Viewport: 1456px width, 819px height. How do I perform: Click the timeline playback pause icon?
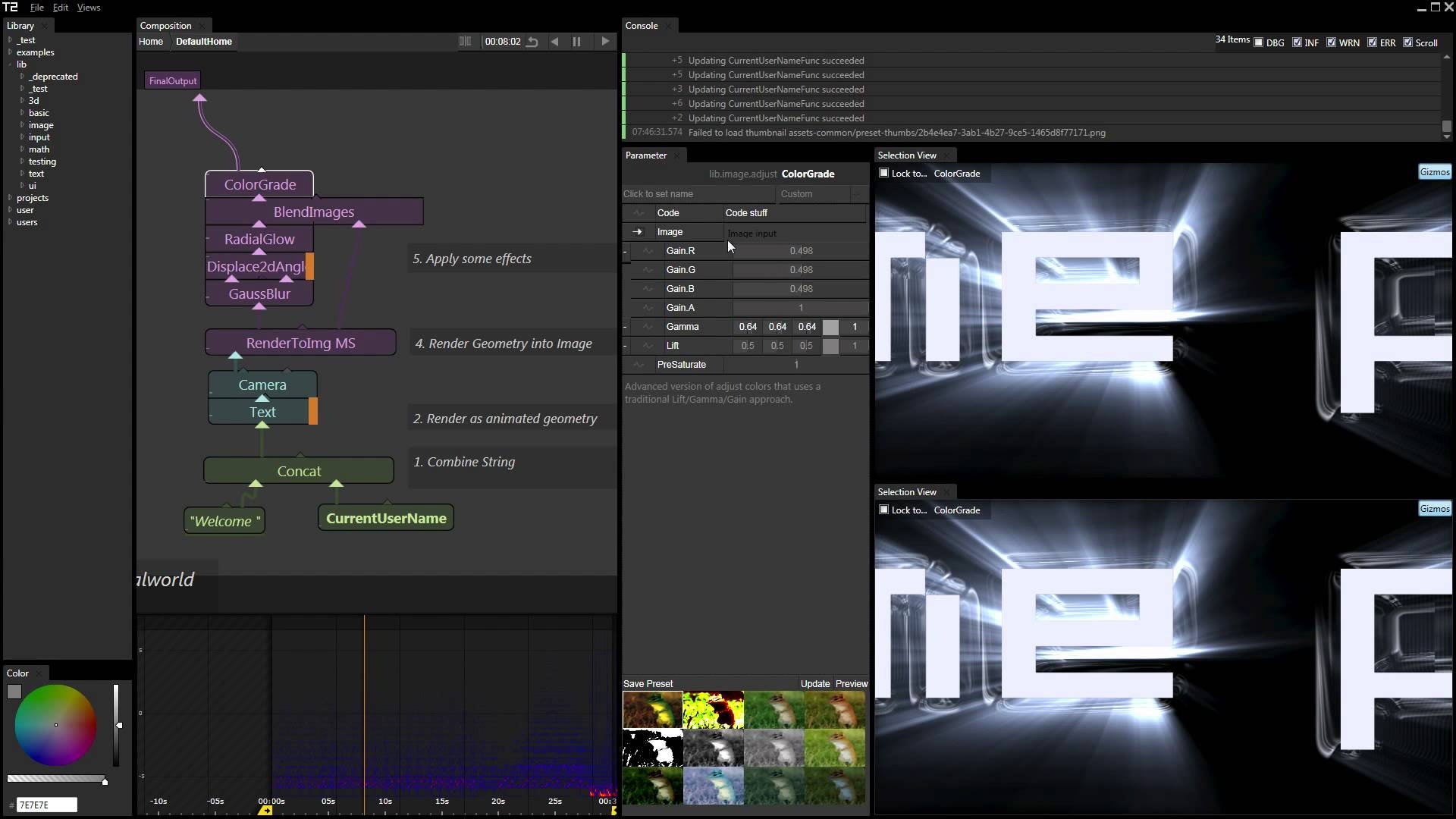[576, 42]
